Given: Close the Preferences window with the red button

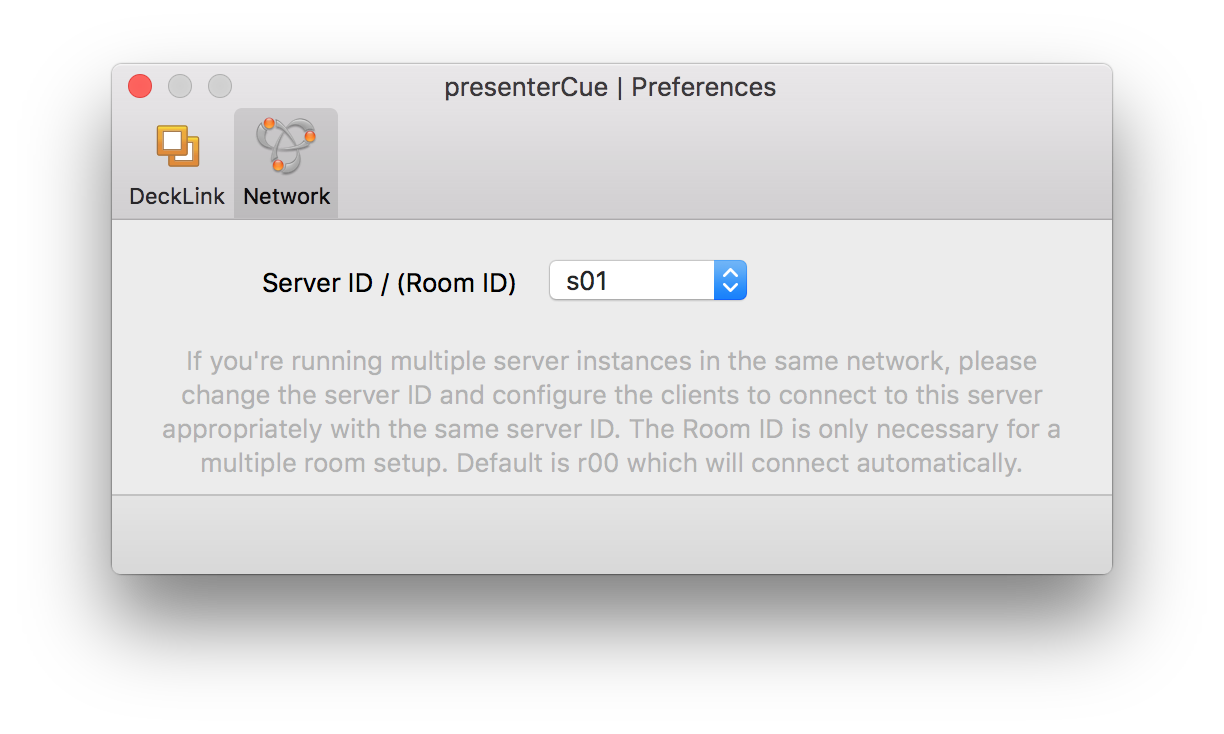Looking at the screenshot, I should 140,87.
